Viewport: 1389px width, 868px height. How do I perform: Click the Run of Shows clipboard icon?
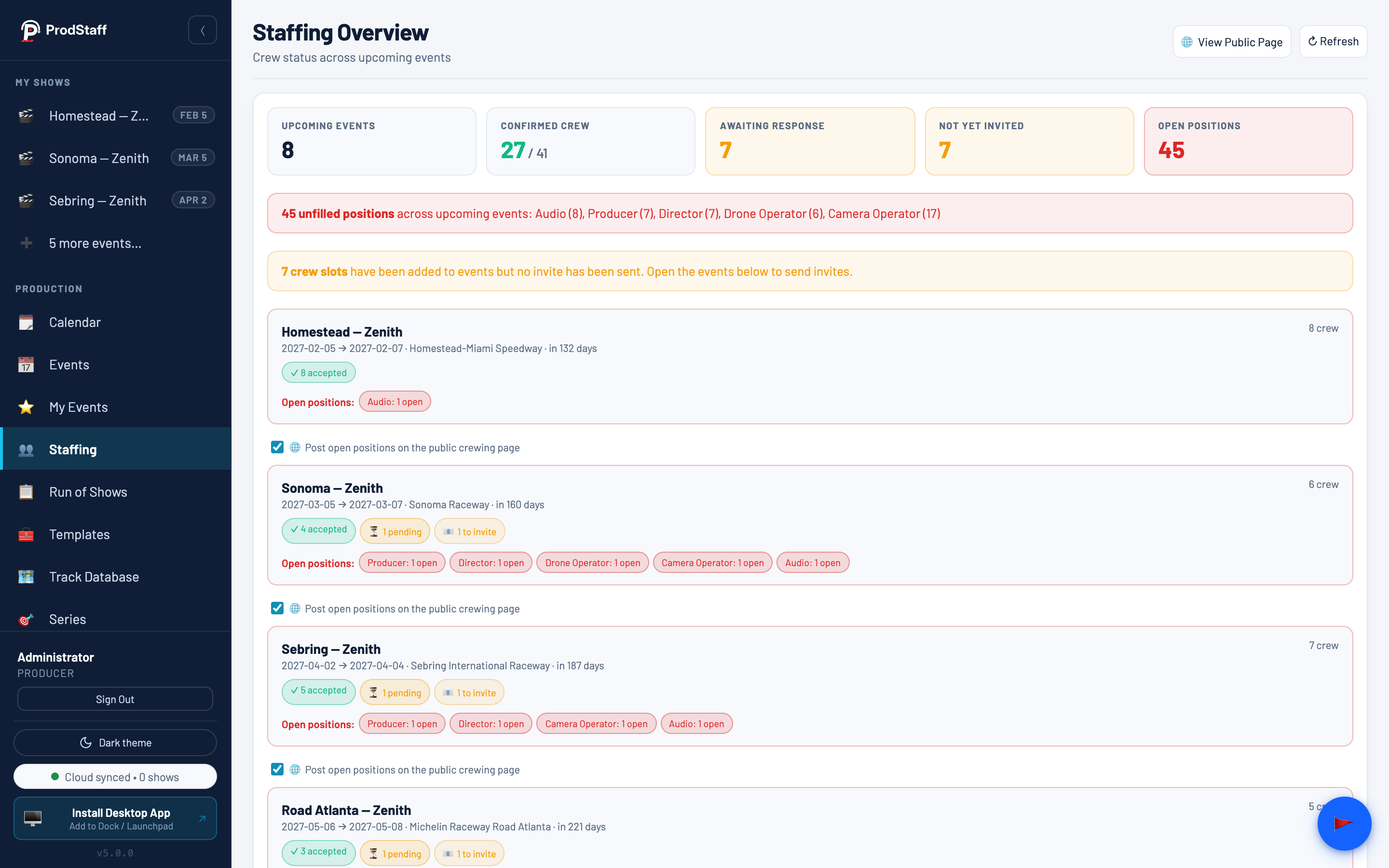(x=26, y=492)
